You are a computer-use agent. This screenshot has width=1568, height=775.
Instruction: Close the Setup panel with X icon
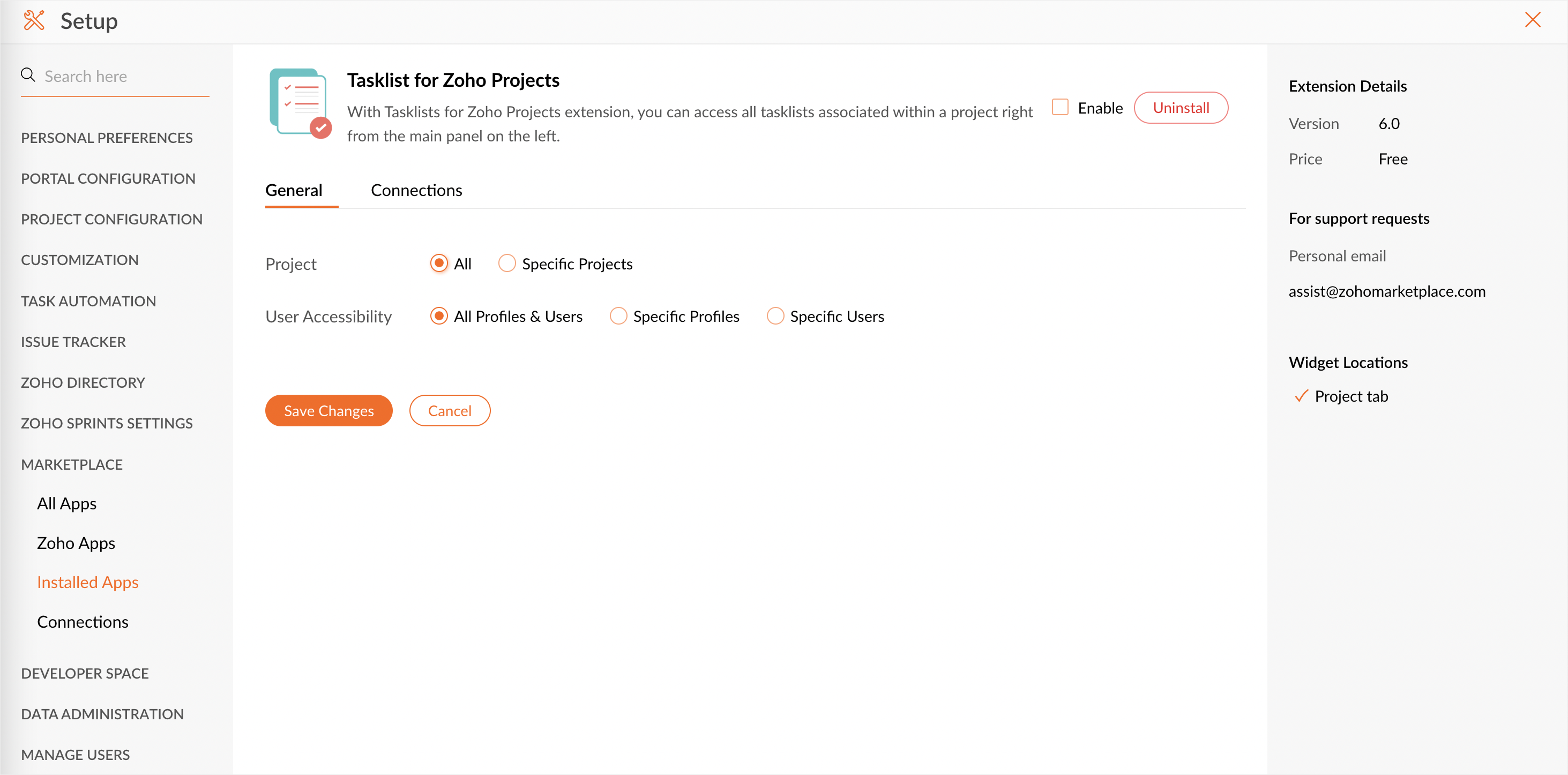[x=1532, y=20]
